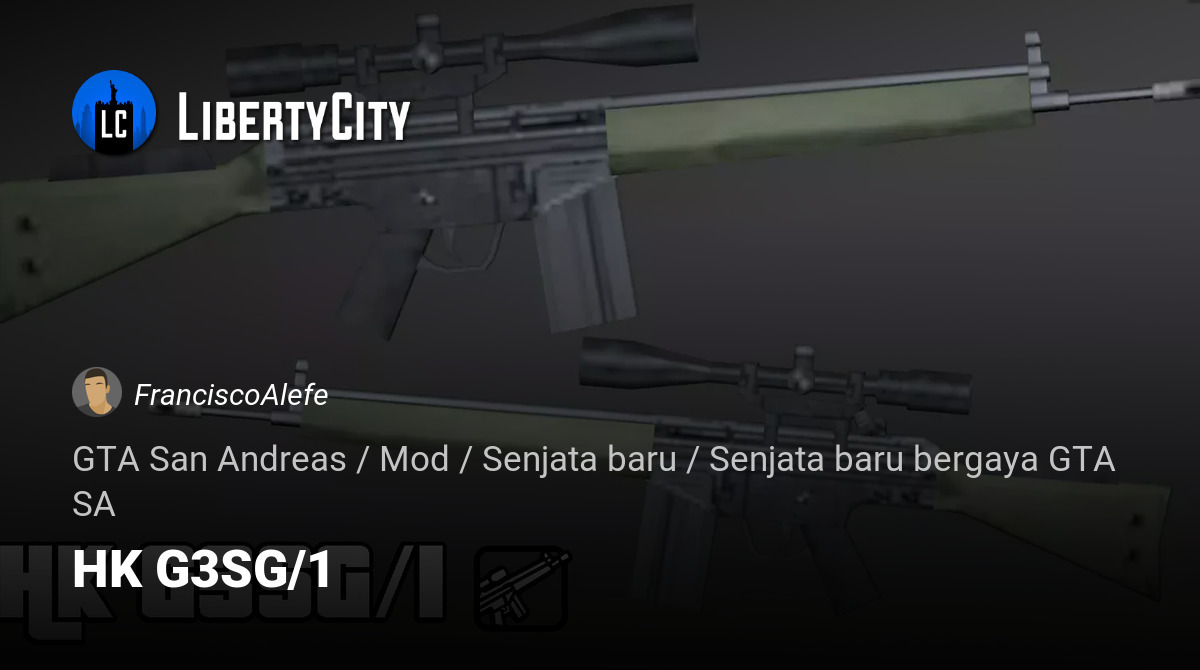The image size is (1200, 670).
Task: Click the HK G3SG/1 white title
Action: tap(202, 571)
